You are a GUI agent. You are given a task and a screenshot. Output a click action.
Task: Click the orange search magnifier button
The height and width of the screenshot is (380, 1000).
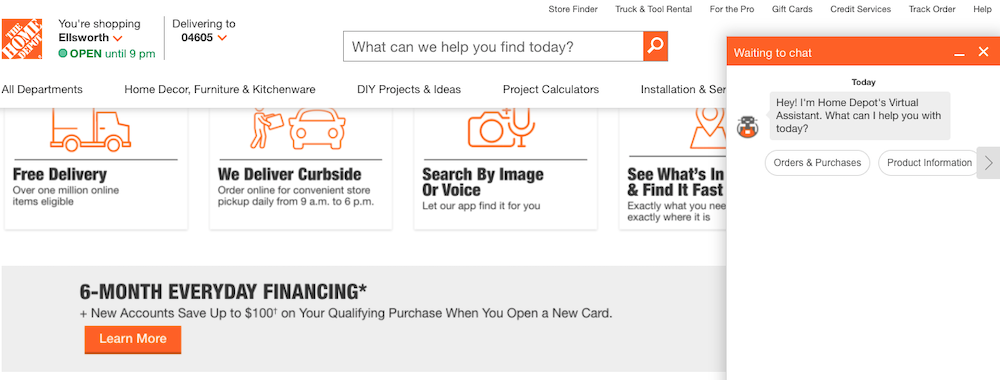click(655, 46)
